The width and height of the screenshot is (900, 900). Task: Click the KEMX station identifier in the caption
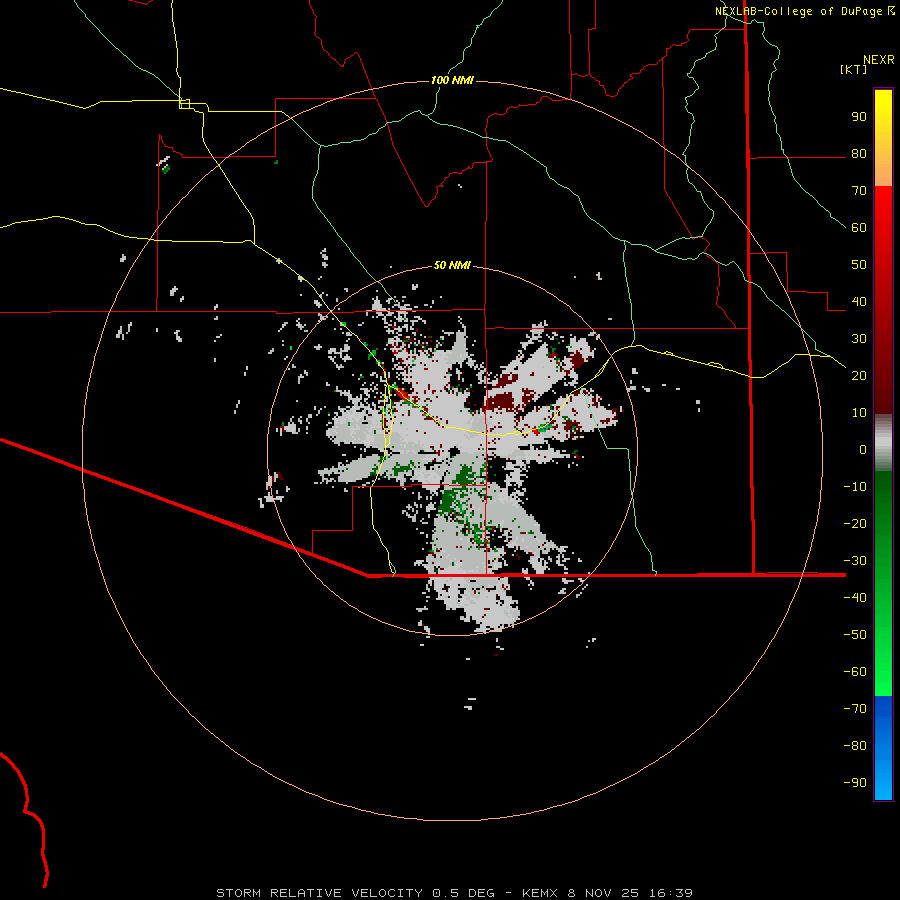click(541, 893)
